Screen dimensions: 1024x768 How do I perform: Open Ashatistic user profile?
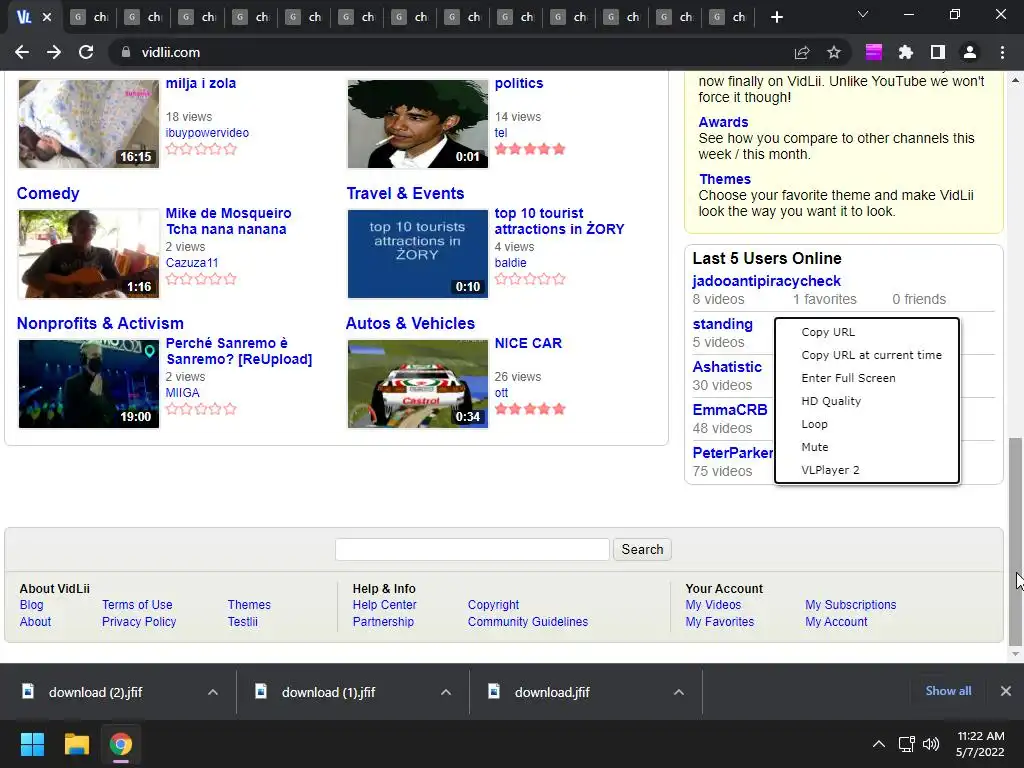727,367
